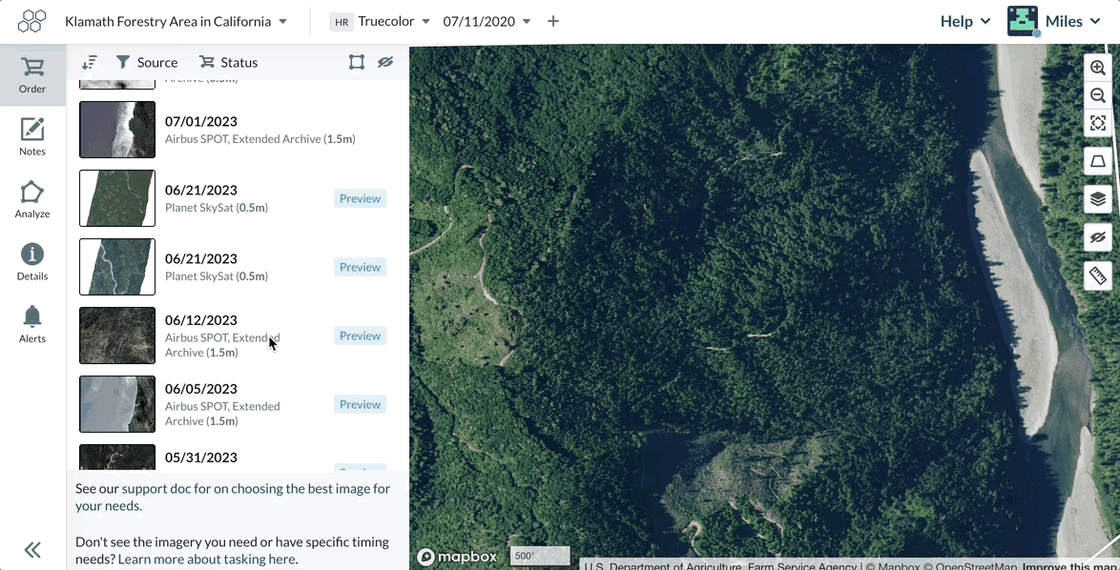Open the Alerts bell panel
1120x570 pixels.
click(32, 324)
